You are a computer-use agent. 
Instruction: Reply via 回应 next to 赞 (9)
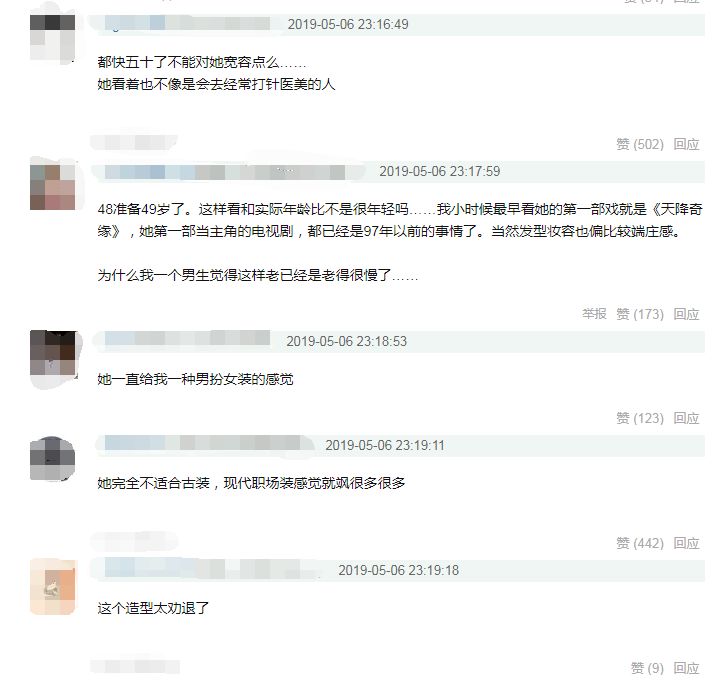[x=687, y=668]
